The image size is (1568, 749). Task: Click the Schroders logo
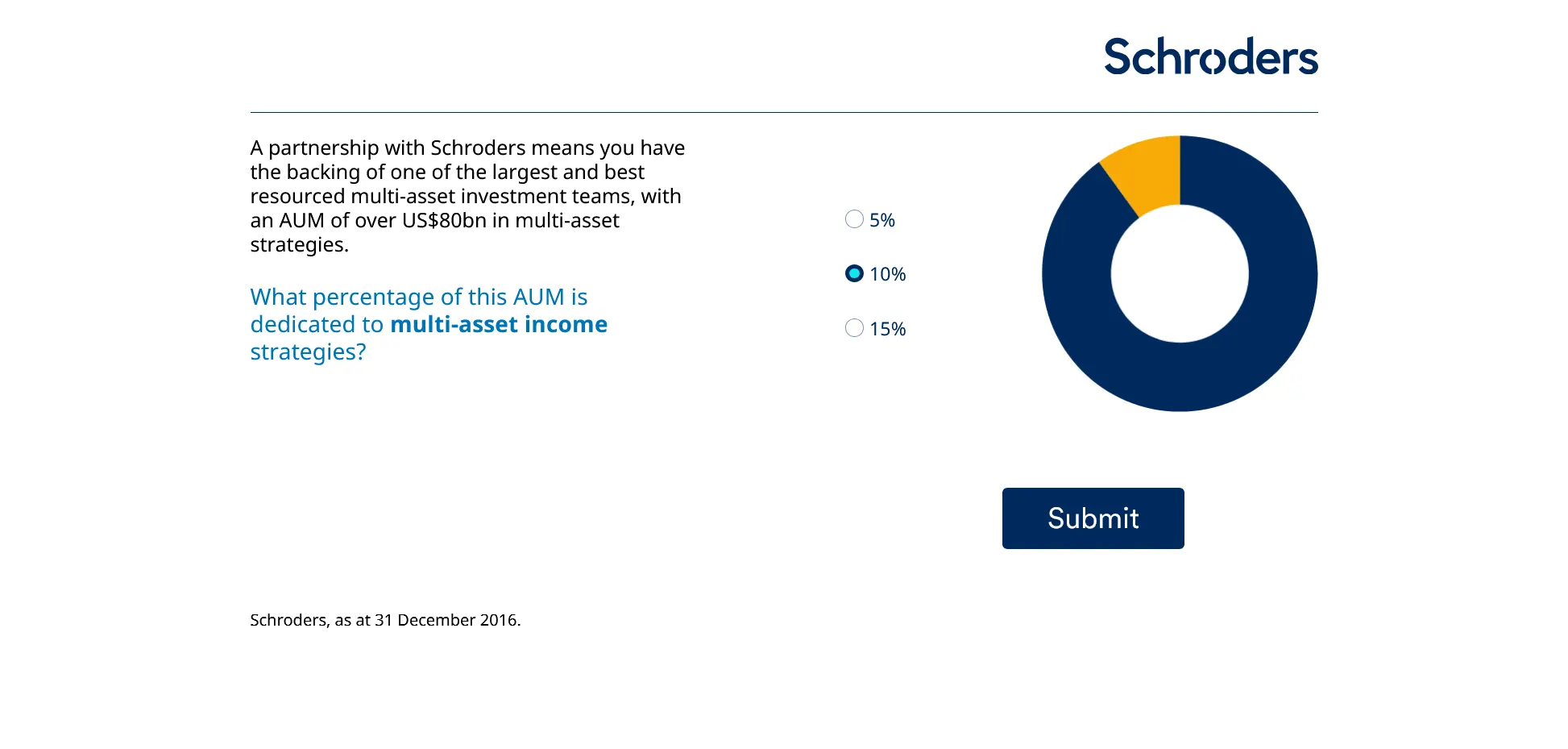(1210, 56)
